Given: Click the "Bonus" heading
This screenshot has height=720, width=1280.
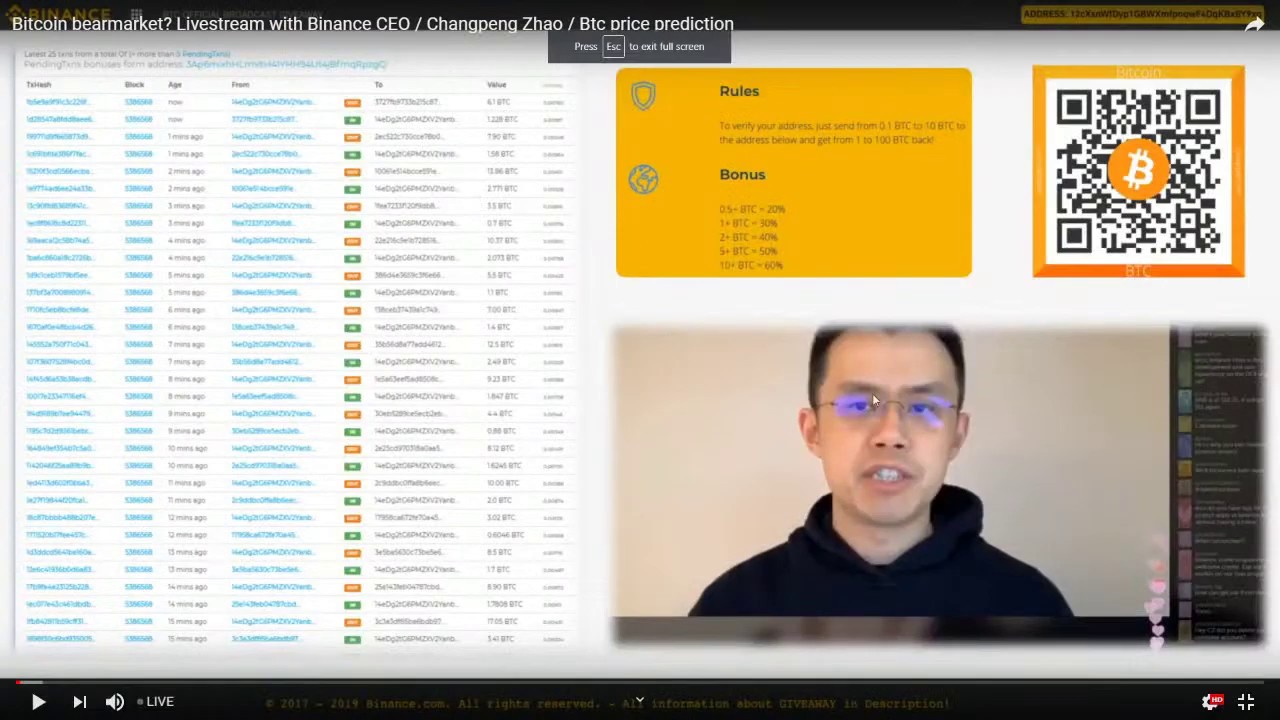Looking at the screenshot, I should pos(742,174).
